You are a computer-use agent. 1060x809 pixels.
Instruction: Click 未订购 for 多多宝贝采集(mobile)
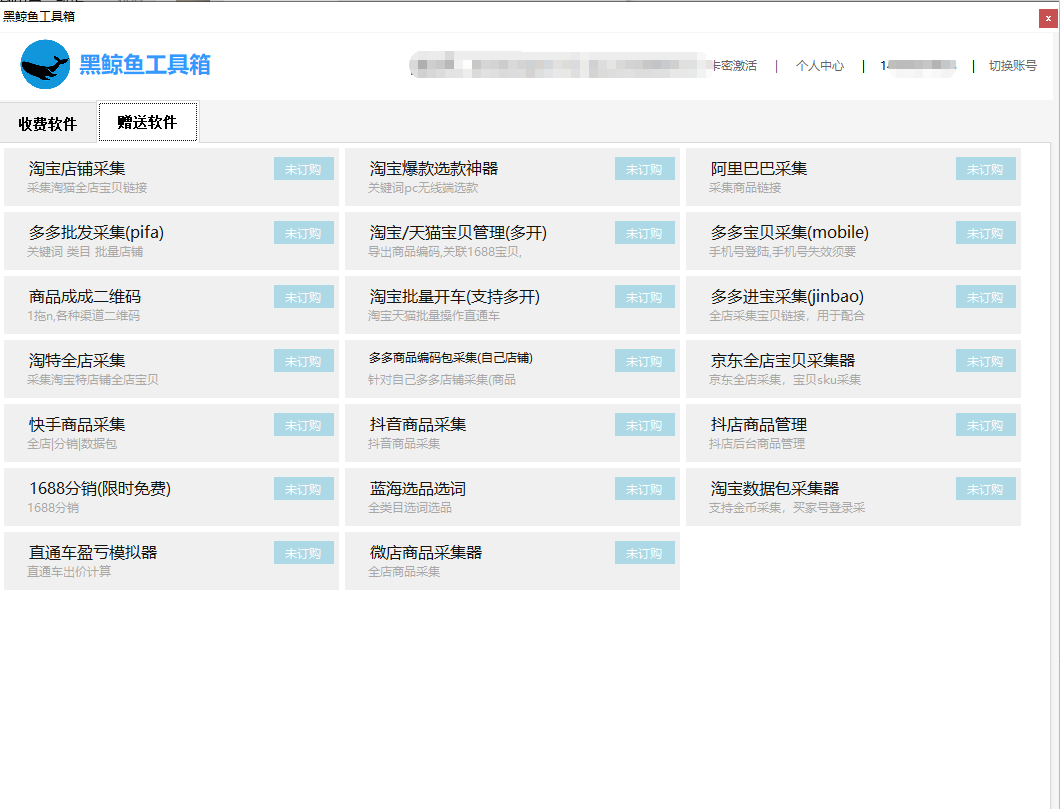[986, 232]
